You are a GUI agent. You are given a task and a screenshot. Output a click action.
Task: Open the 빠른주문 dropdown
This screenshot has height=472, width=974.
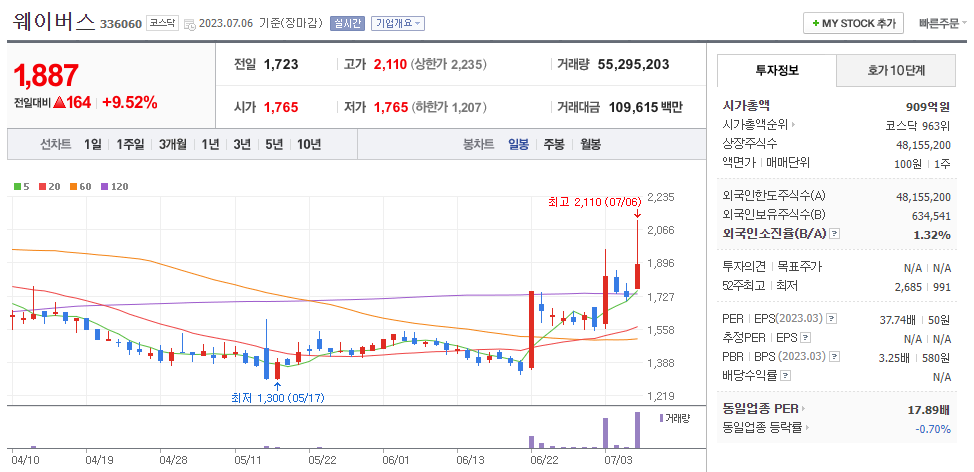pos(943,24)
